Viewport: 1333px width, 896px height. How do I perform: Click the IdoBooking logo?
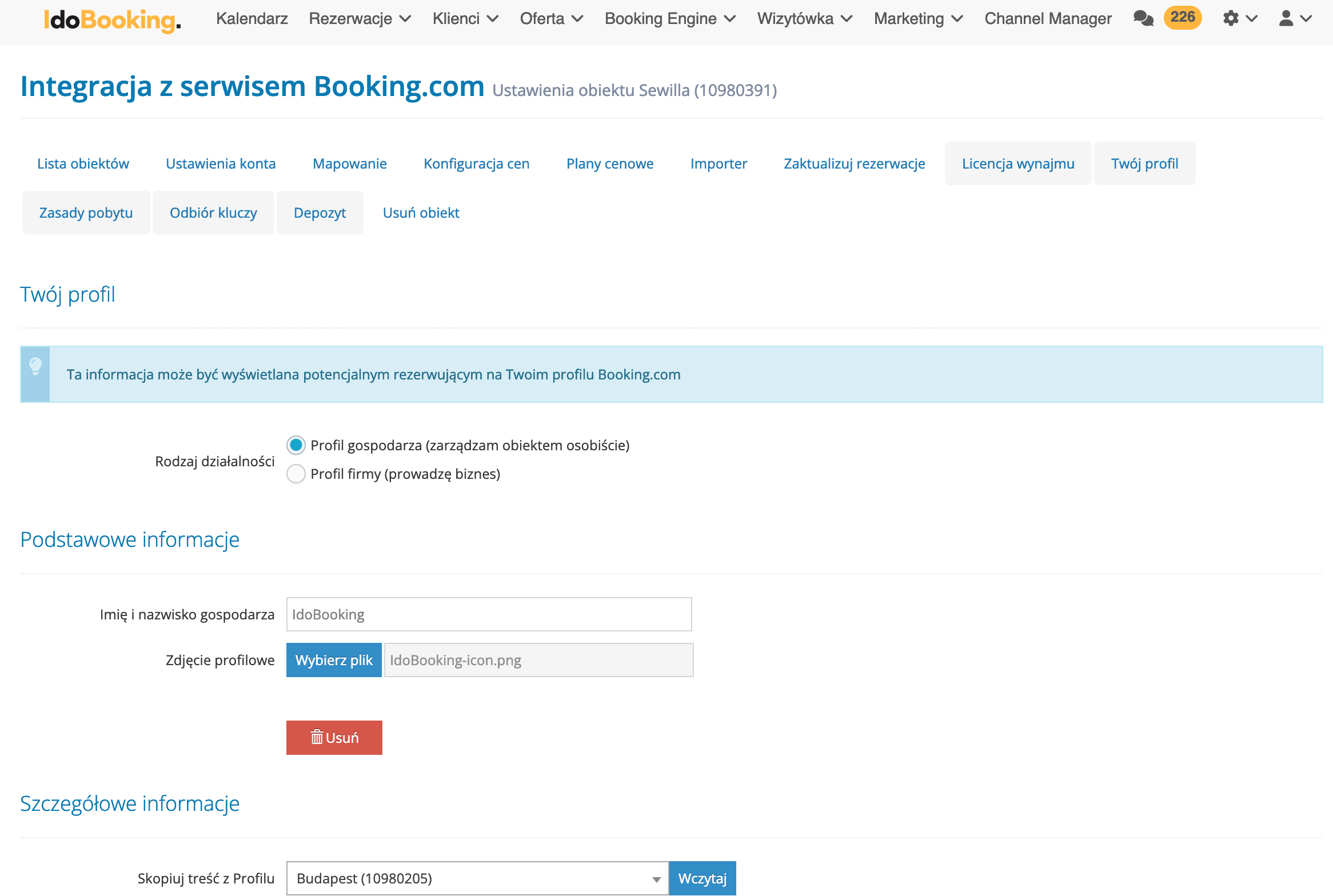(112, 20)
